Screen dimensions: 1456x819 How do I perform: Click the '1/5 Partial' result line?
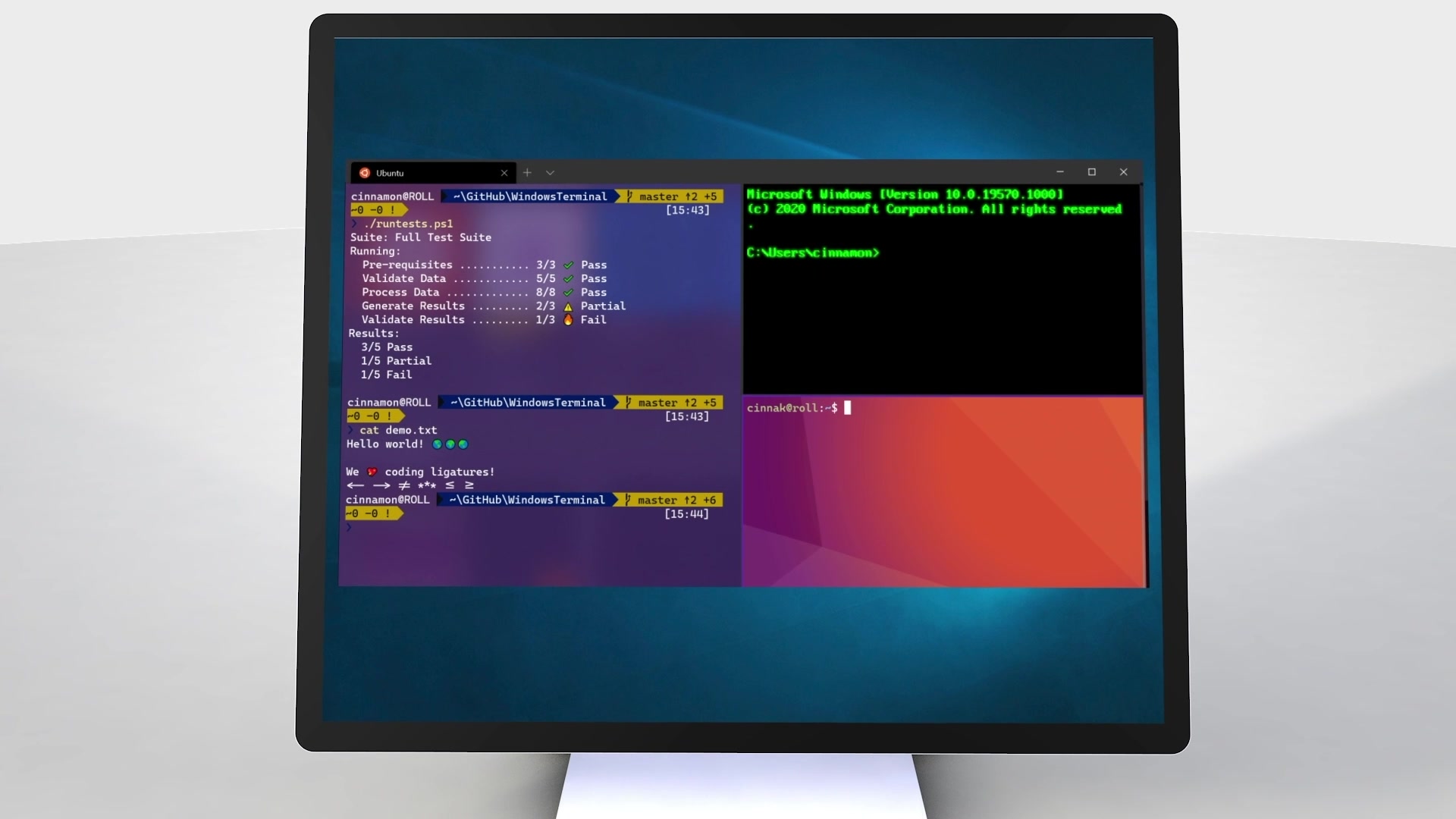pos(396,361)
